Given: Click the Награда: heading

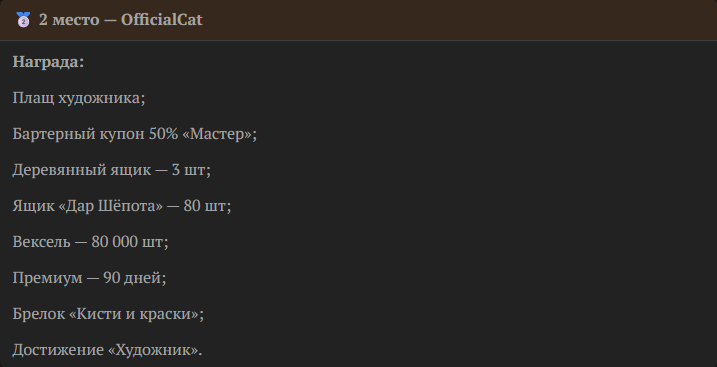Looking at the screenshot, I should tap(48, 62).
